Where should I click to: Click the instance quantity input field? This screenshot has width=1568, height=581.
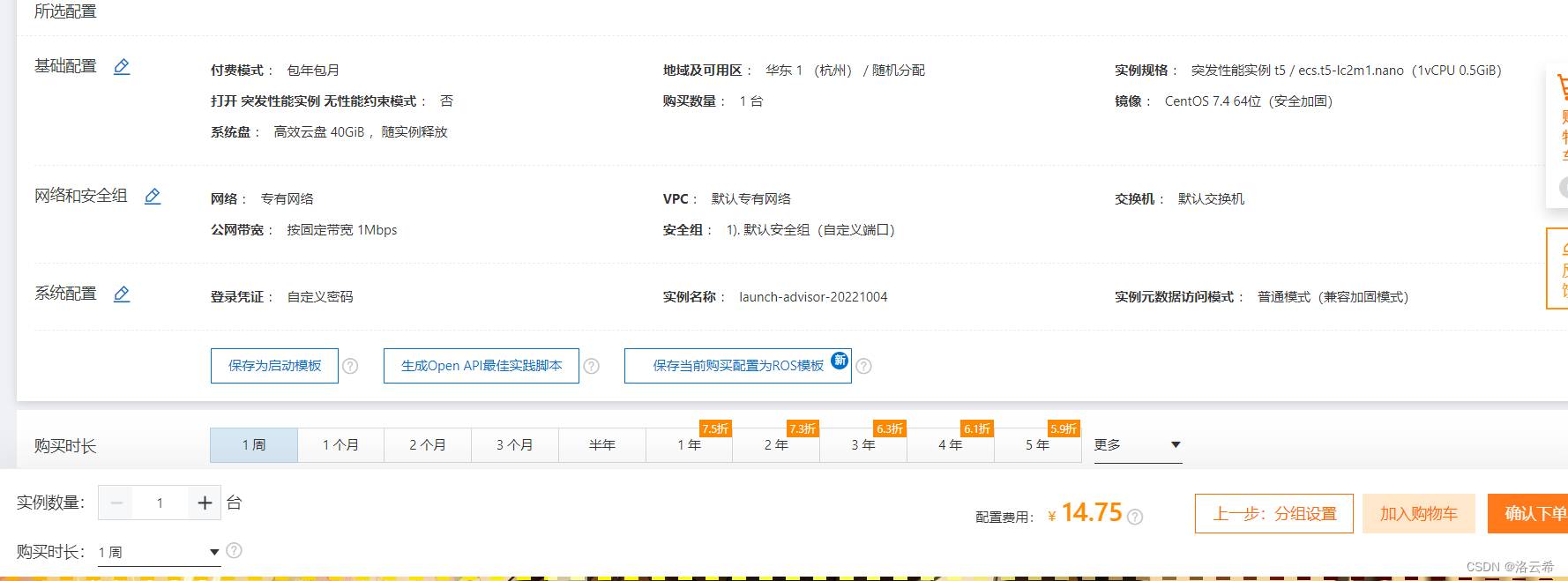tap(160, 503)
